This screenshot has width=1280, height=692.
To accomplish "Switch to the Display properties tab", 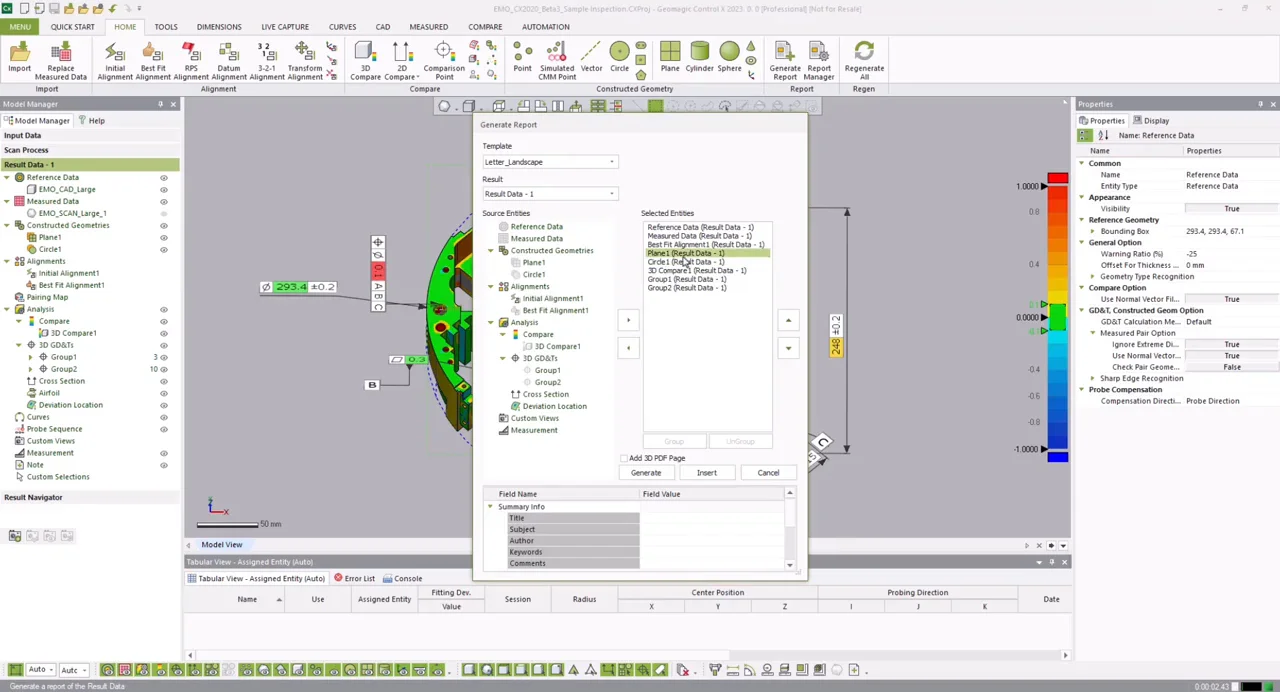I will pyautogui.click(x=1152, y=121).
